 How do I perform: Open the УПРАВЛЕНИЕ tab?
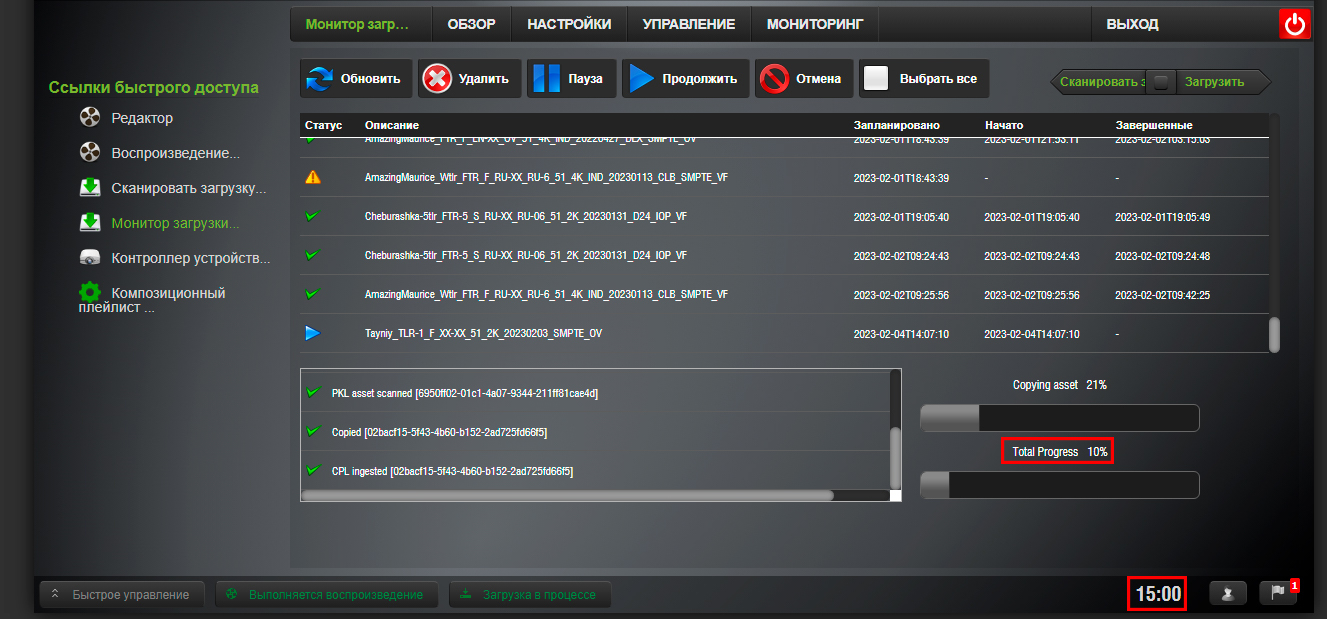click(688, 24)
